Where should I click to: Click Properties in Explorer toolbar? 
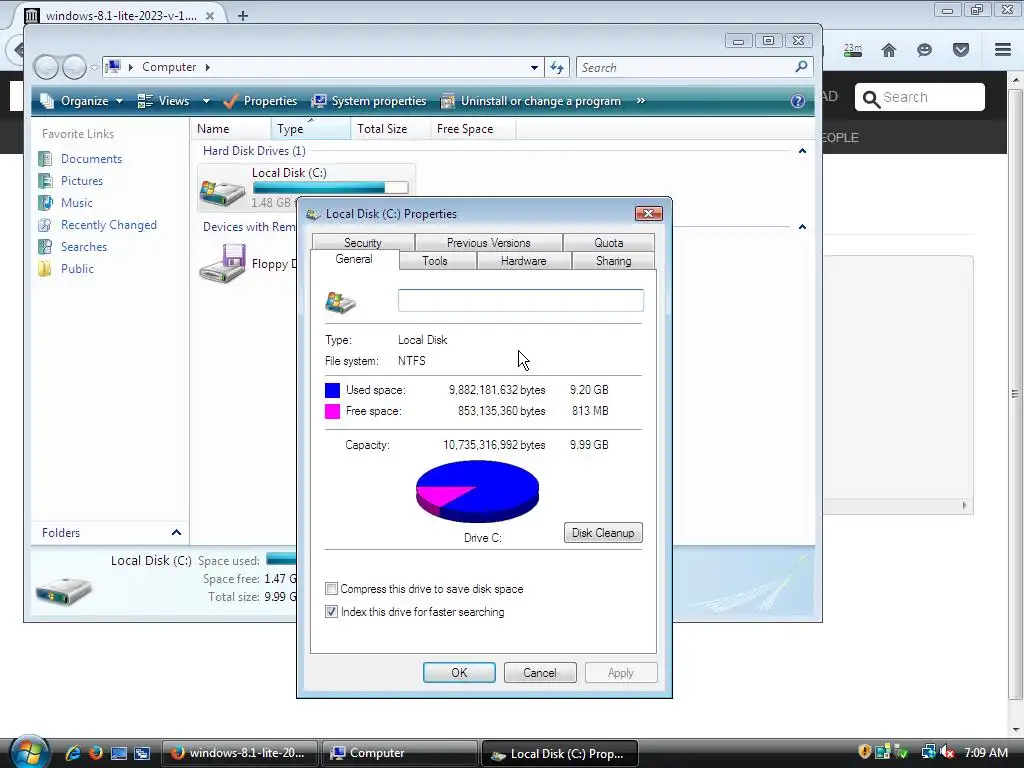(260, 101)
